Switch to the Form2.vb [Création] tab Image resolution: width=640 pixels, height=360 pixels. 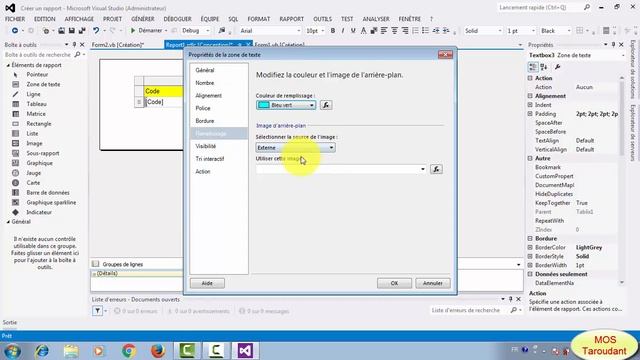[118, 44]
